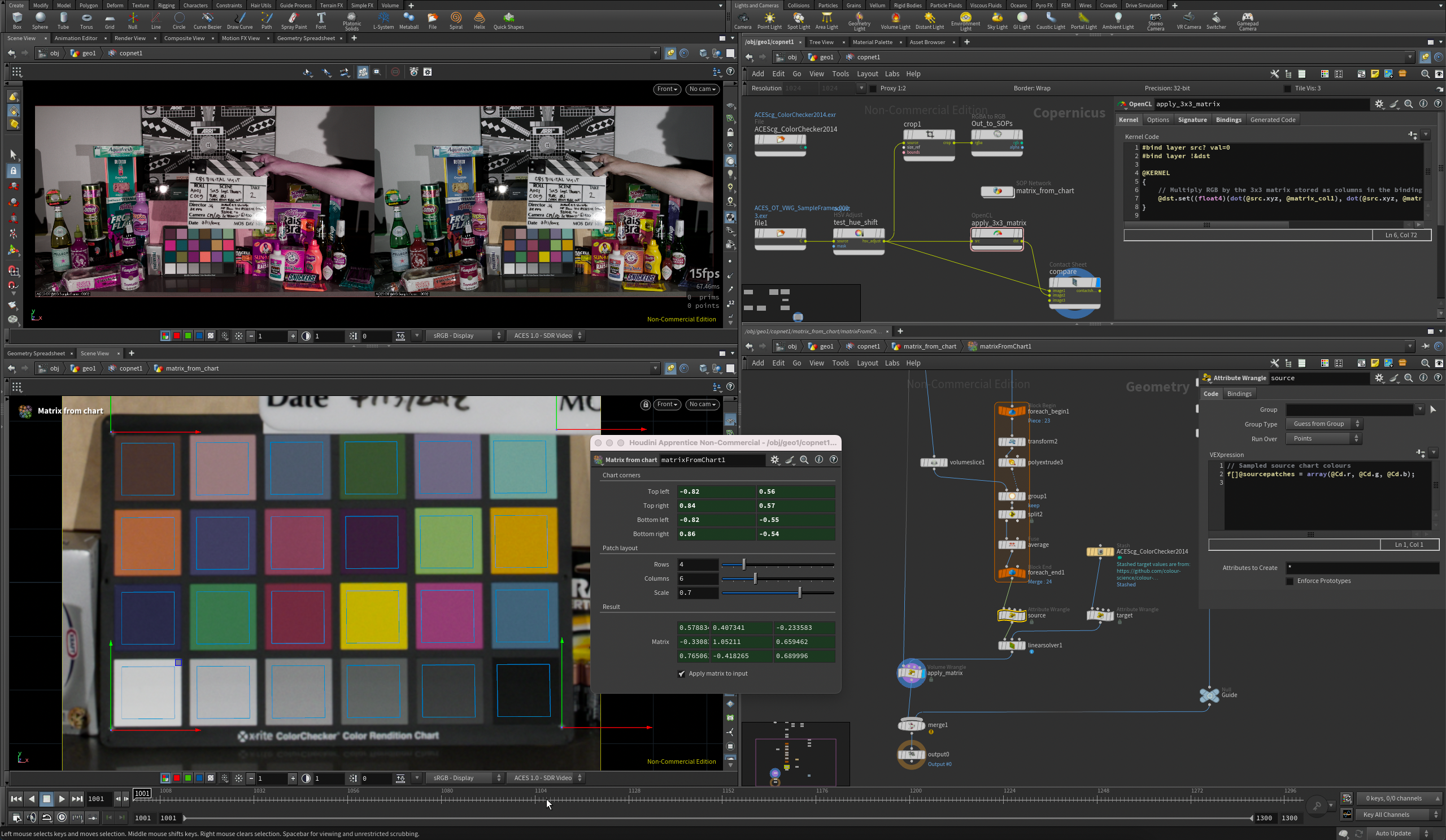The height and width of the screenshot is (840, 1446).
Task: Jump to first frame in playbar
Action: (16, 799)
